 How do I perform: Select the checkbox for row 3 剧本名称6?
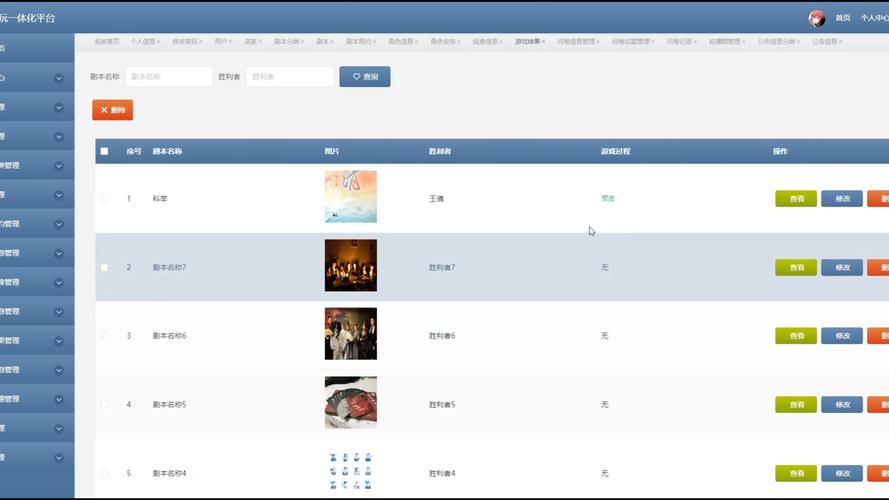pos(104,336)
